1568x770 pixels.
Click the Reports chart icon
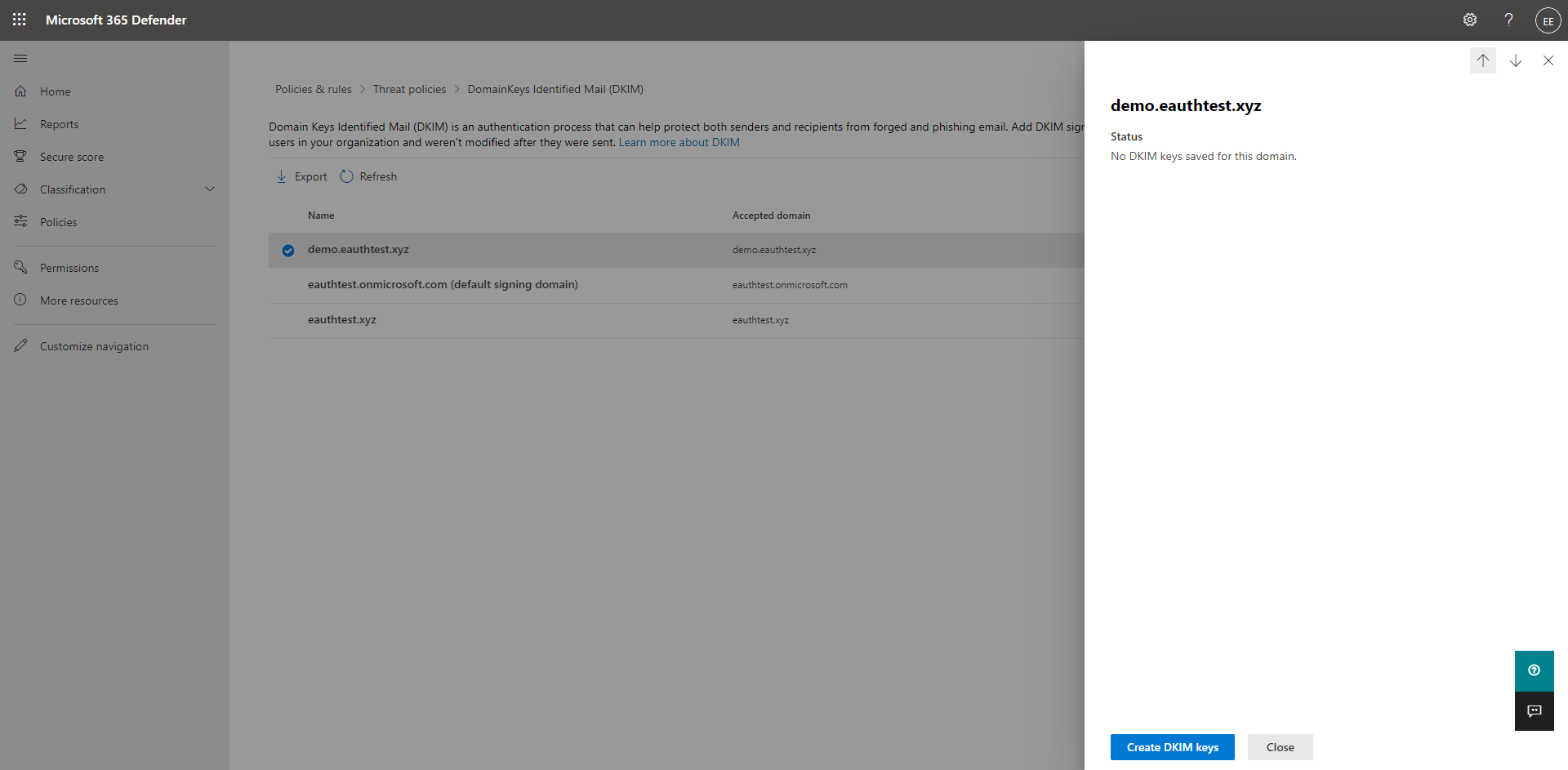pos(20,124)
